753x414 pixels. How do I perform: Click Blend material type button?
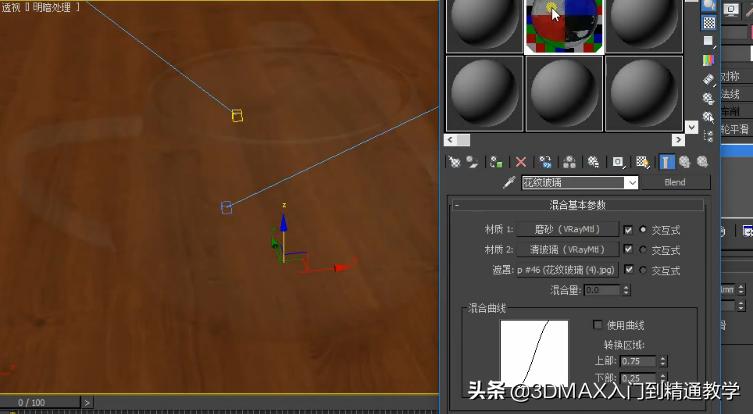pos(675,183)
